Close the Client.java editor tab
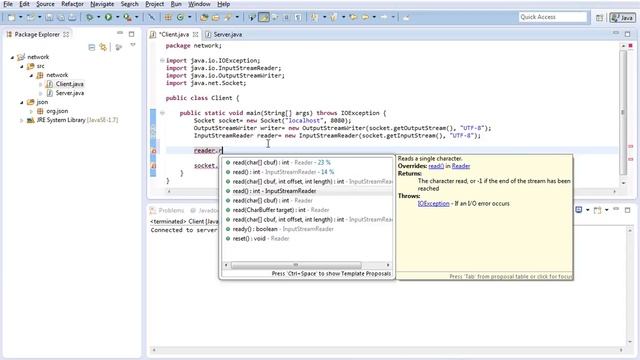 tap(196, 35)
